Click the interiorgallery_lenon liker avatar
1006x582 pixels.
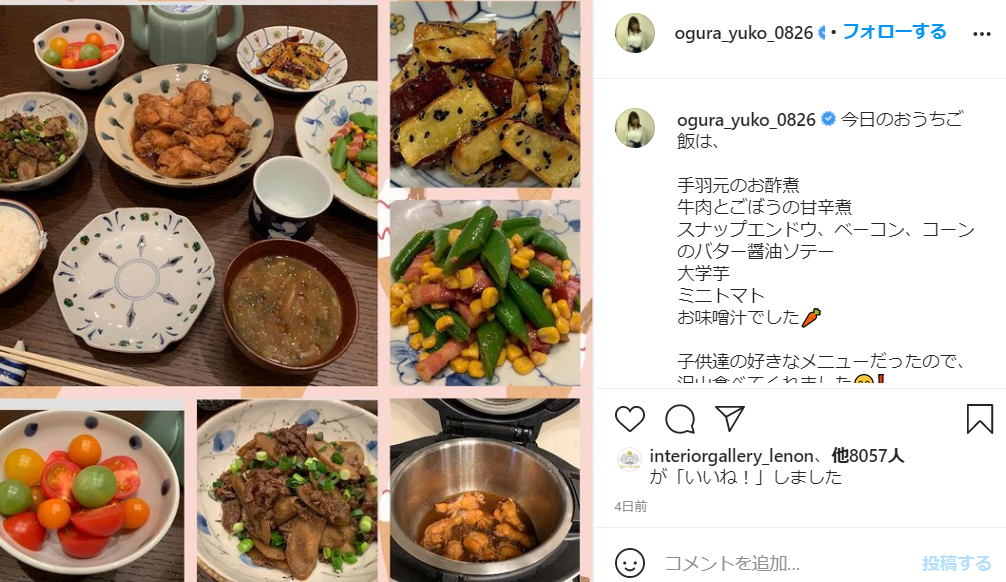click(629, 459)
